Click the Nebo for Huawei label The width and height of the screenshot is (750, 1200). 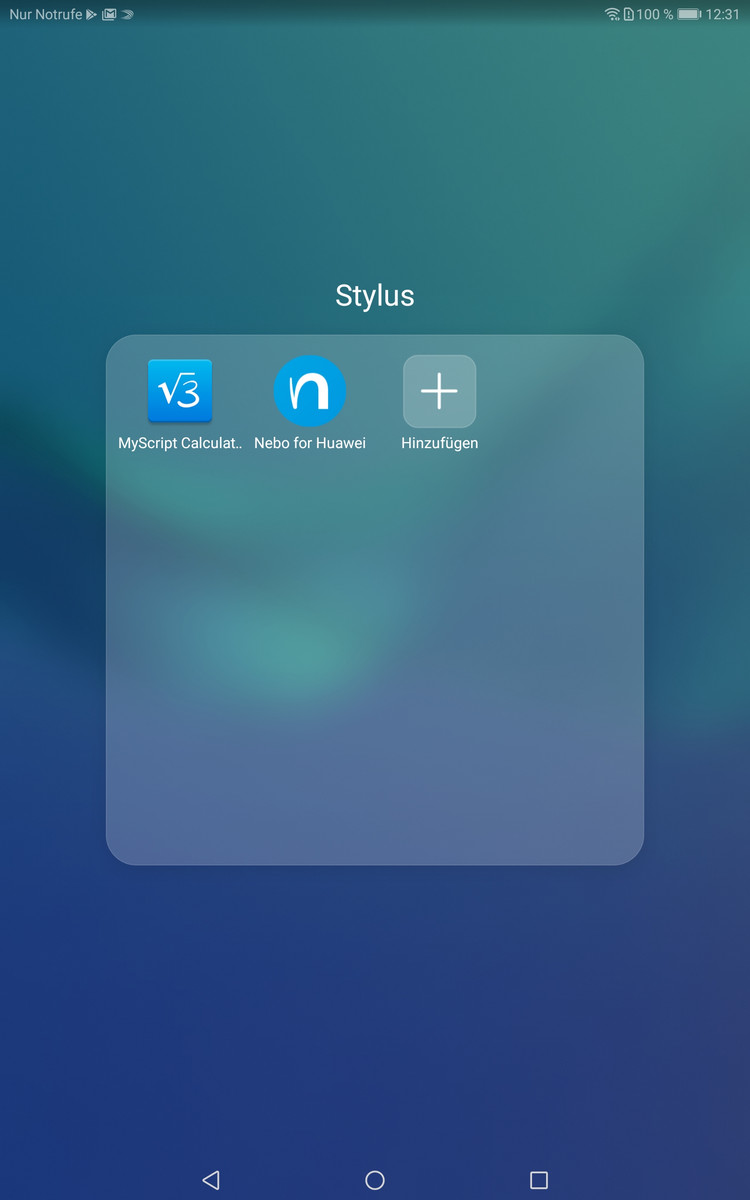coord(310,443)
